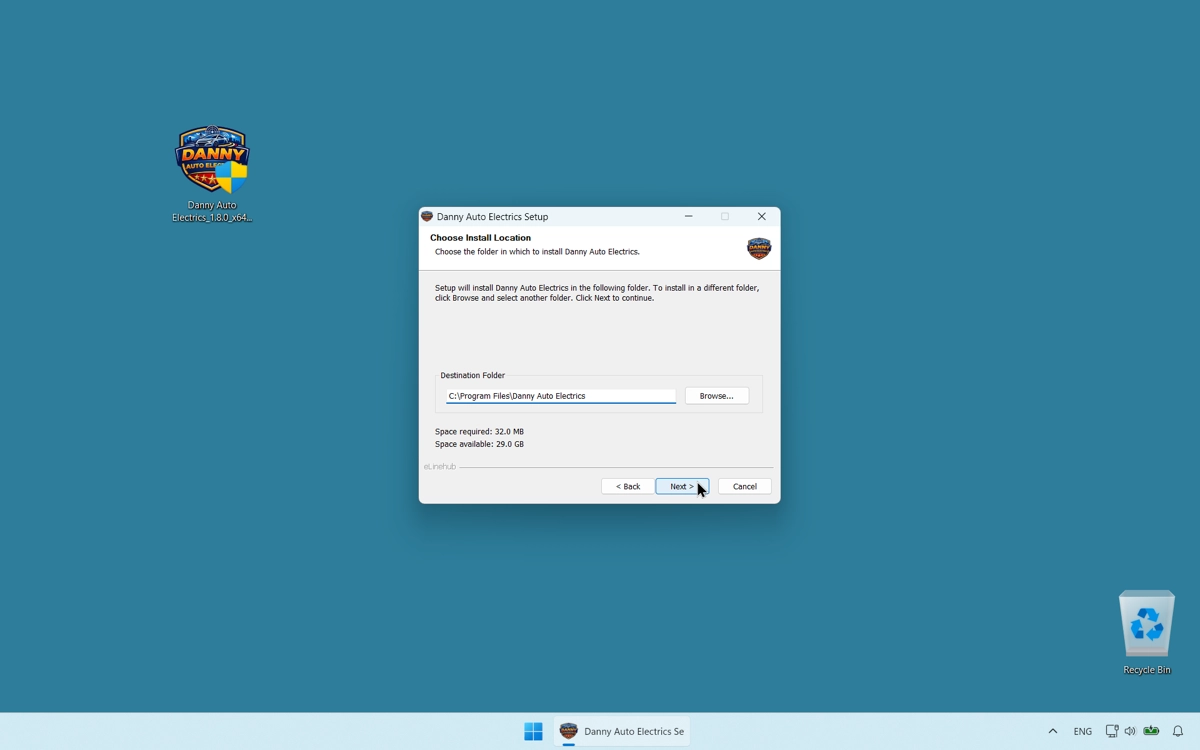Viewport: 1200px width, 750px height.
Task: Click the 'Space available: 29.0 GB' text
Action: click(479, 444)
